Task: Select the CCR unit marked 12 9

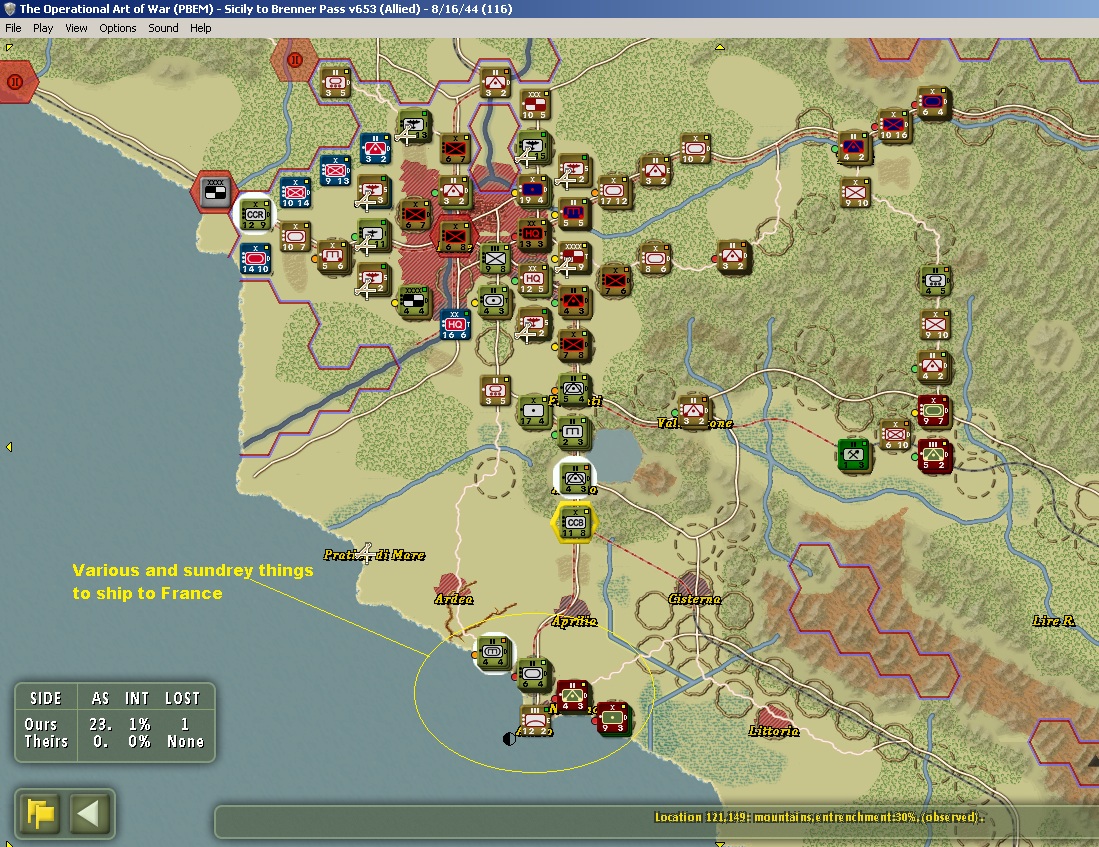Action: click(x=255, y=215)
